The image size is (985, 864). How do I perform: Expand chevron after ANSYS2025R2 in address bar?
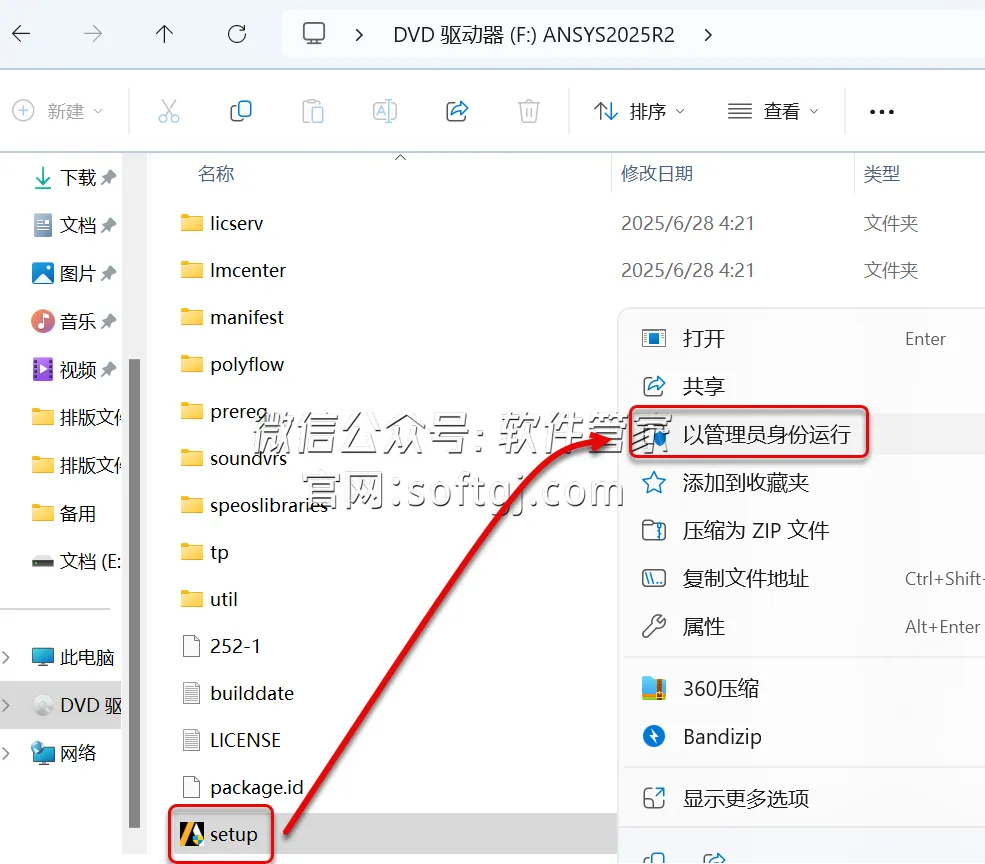[708, 35]
